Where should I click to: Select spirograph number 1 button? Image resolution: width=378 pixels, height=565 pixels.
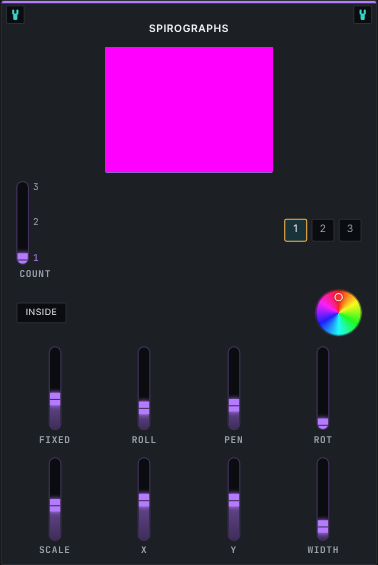pos(295,230)
